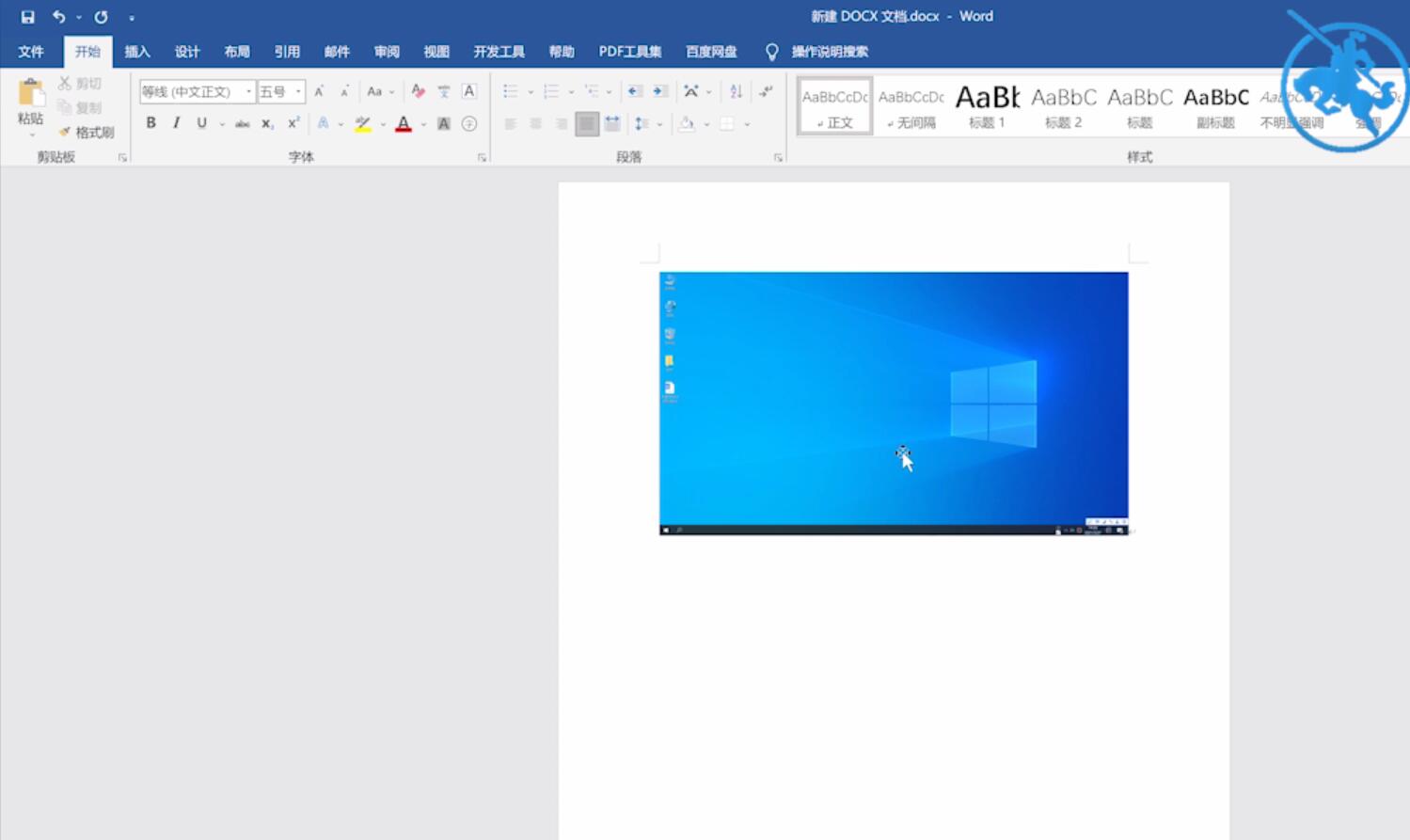
Task: Click the 操作说明搜索 search box
Action: click(x=829, y=52)
